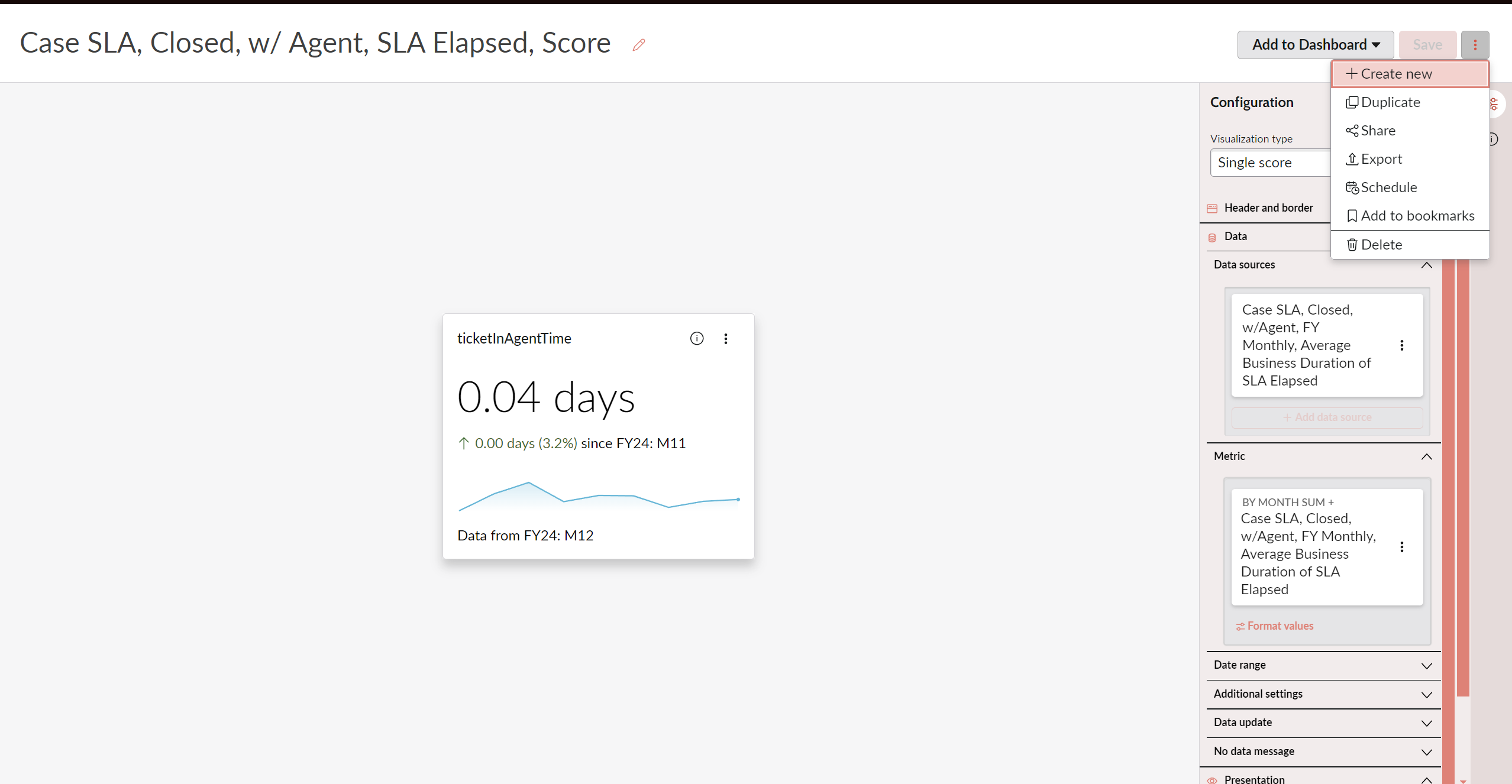Click the pencil icon to edit the title
Image resolution: width=1512 pixels, height=784 pixels.
(x=639, y=45)
